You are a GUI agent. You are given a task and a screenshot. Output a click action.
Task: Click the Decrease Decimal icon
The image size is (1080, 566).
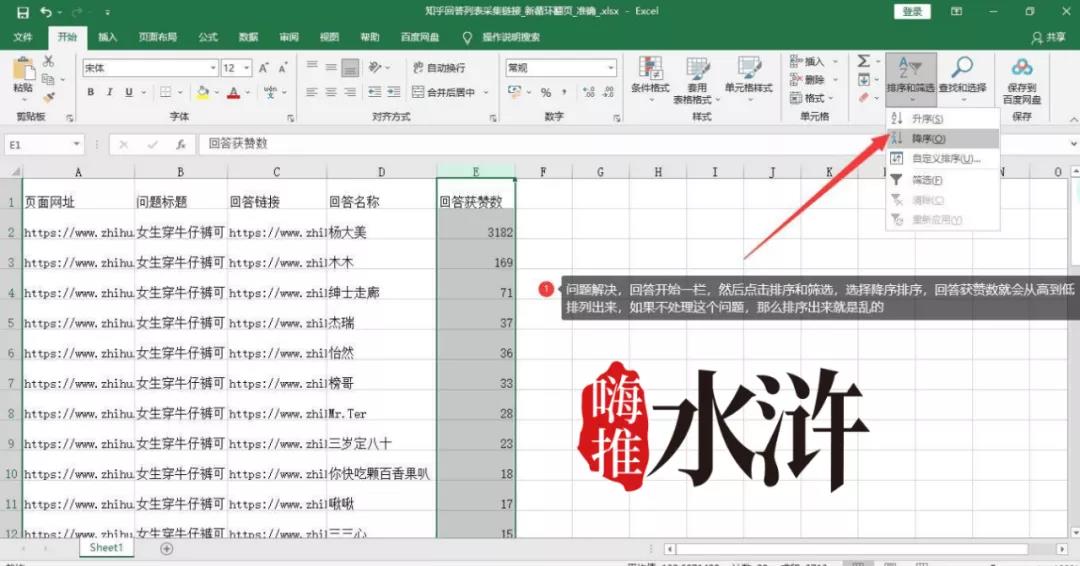(x=608, y=92)
